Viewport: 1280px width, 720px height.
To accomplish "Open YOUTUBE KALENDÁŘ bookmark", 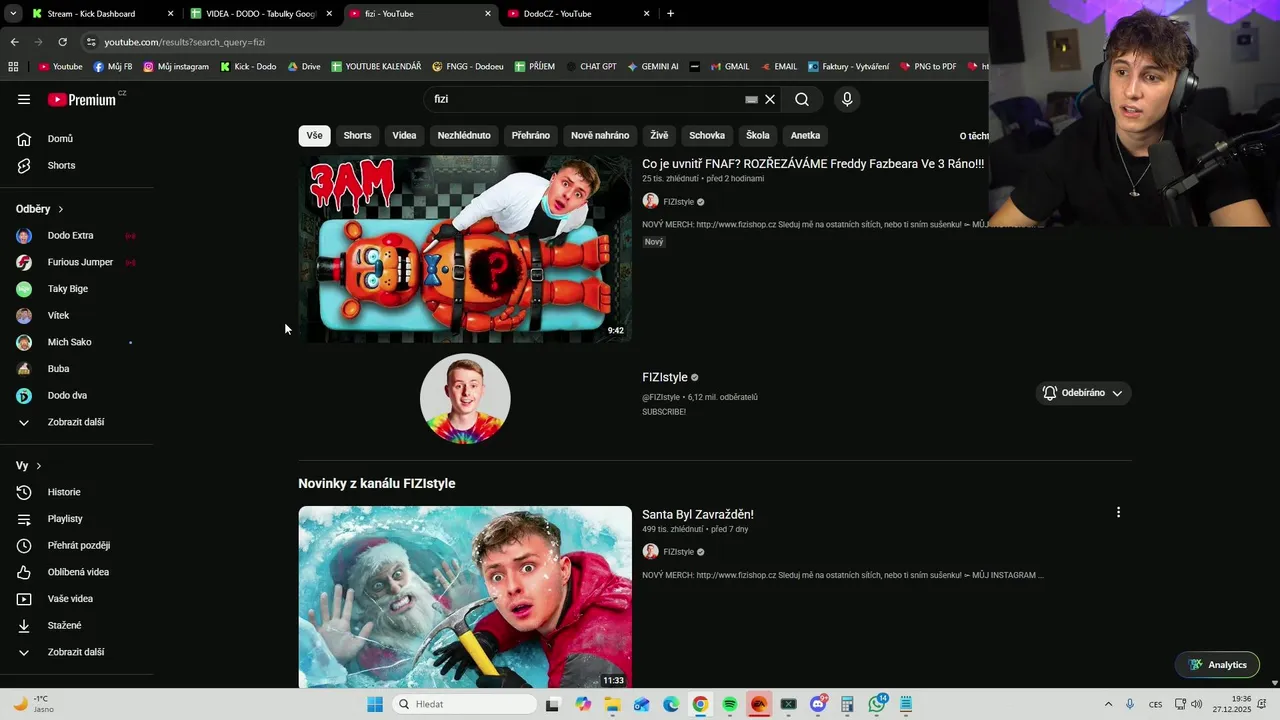I will (x=376, y=67).
